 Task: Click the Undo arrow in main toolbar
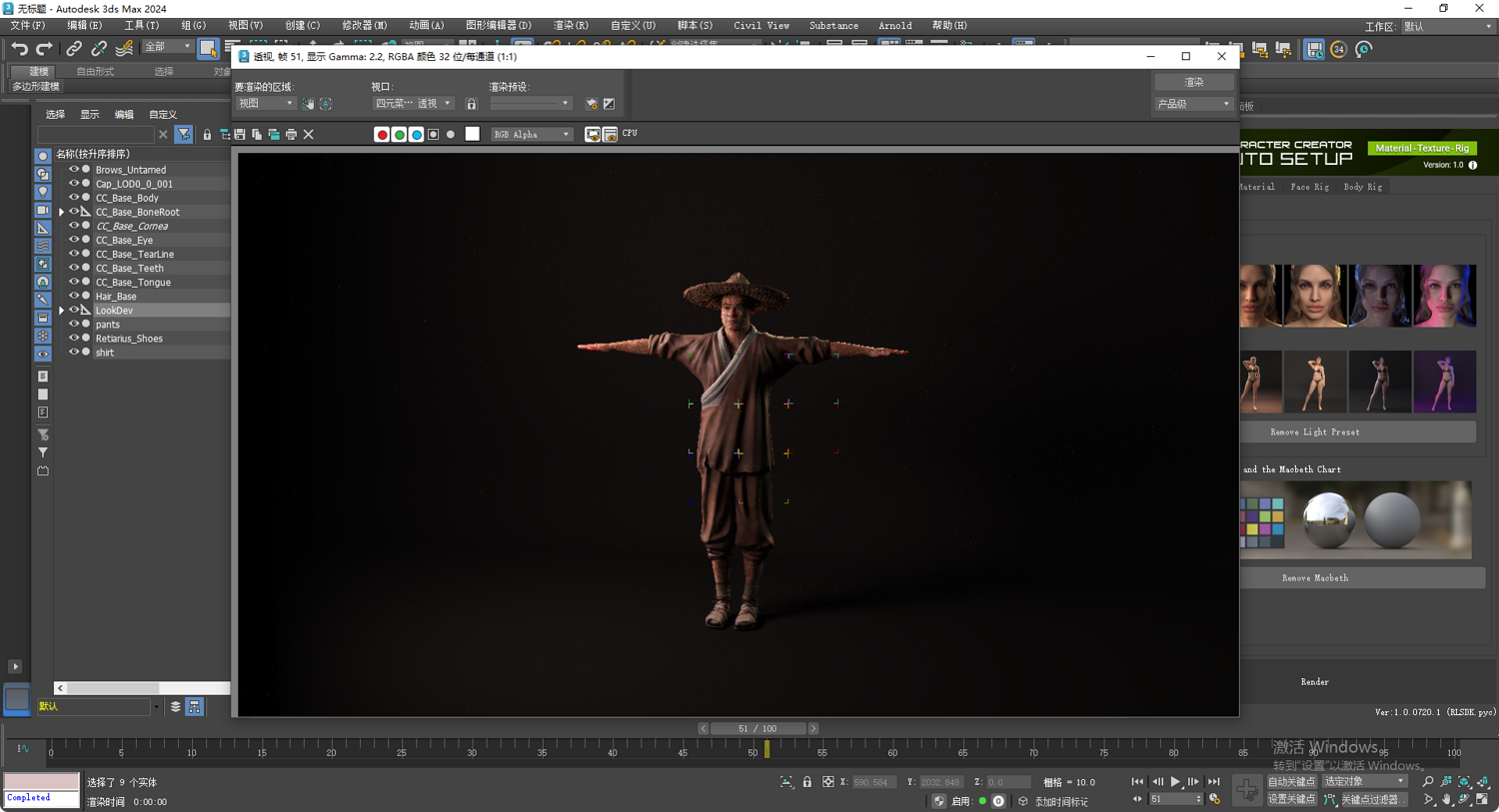19,49
